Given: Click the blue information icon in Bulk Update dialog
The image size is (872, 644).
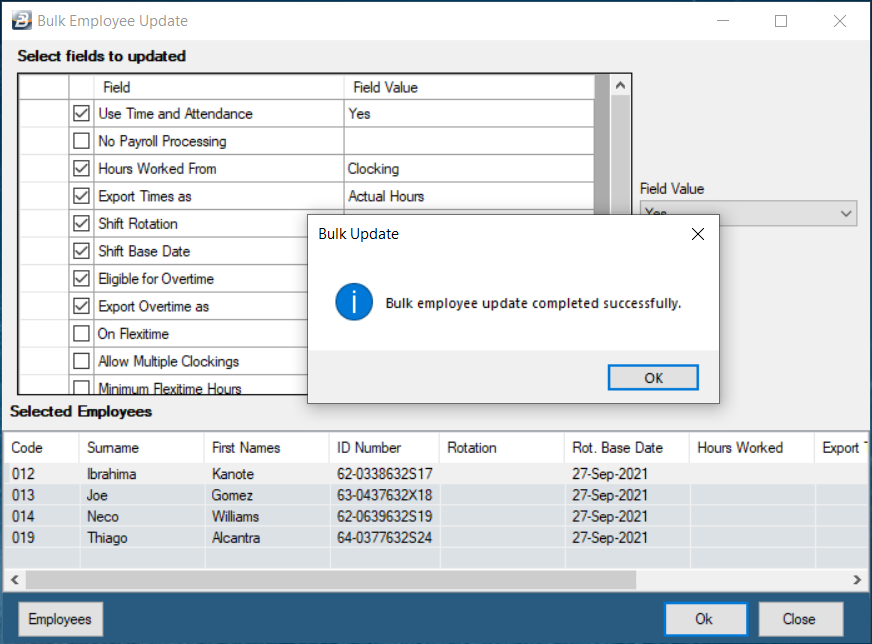Looking at the screenshot, I should tap(354, 302).
